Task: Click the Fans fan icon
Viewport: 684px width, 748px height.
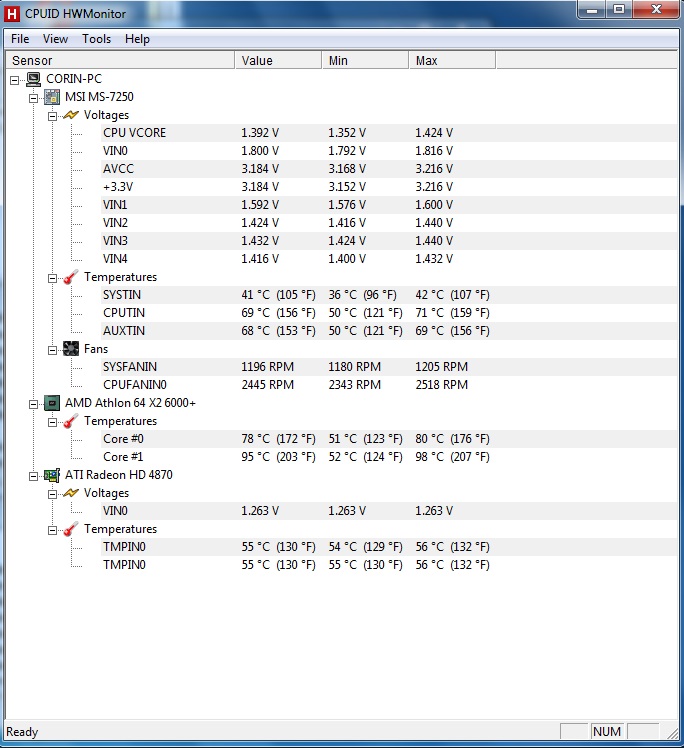Action: tap(71, 349)
